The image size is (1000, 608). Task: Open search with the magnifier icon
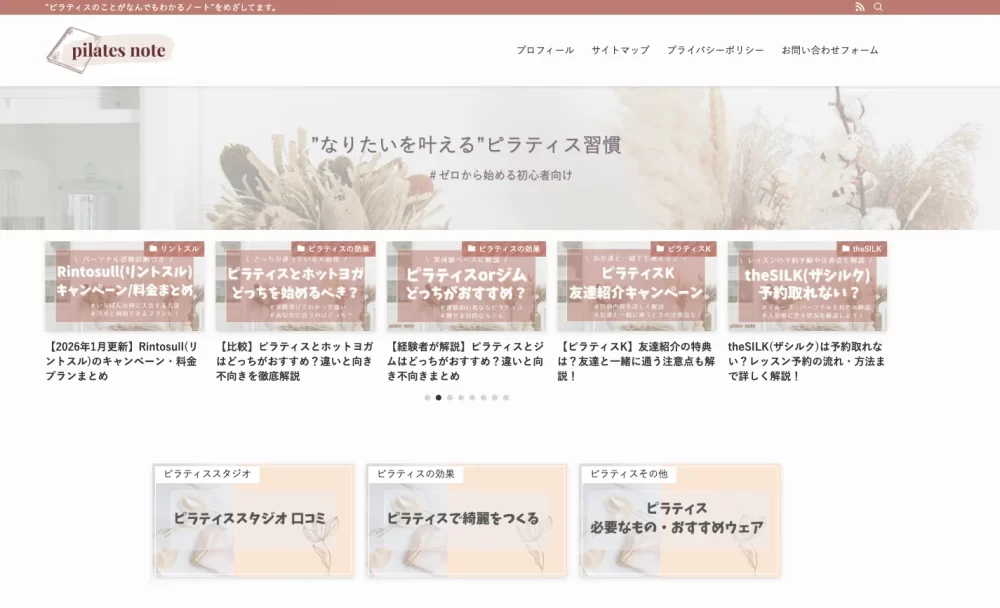click(x=878, y=7)
